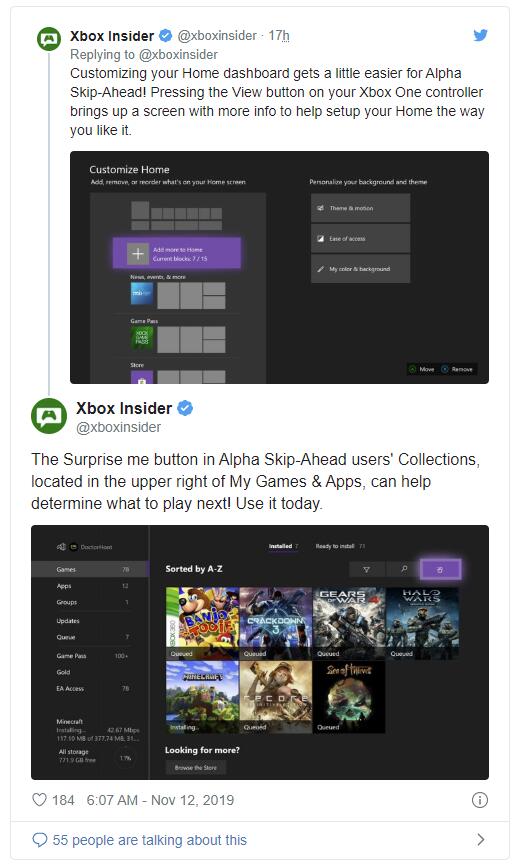
Task: Select the Installed tab in the screenshot
Action: click(283, 546)
